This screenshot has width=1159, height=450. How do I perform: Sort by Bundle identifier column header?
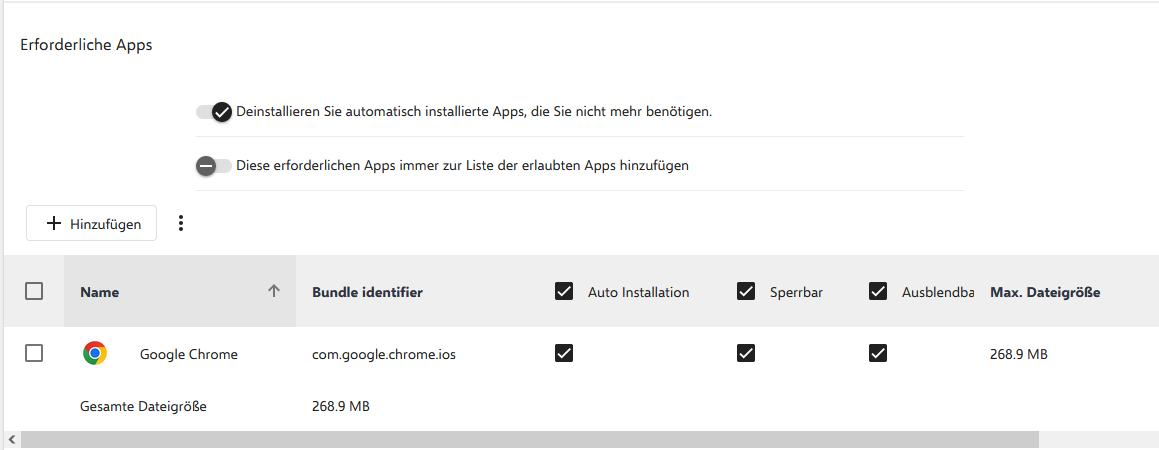click(367, 293)
